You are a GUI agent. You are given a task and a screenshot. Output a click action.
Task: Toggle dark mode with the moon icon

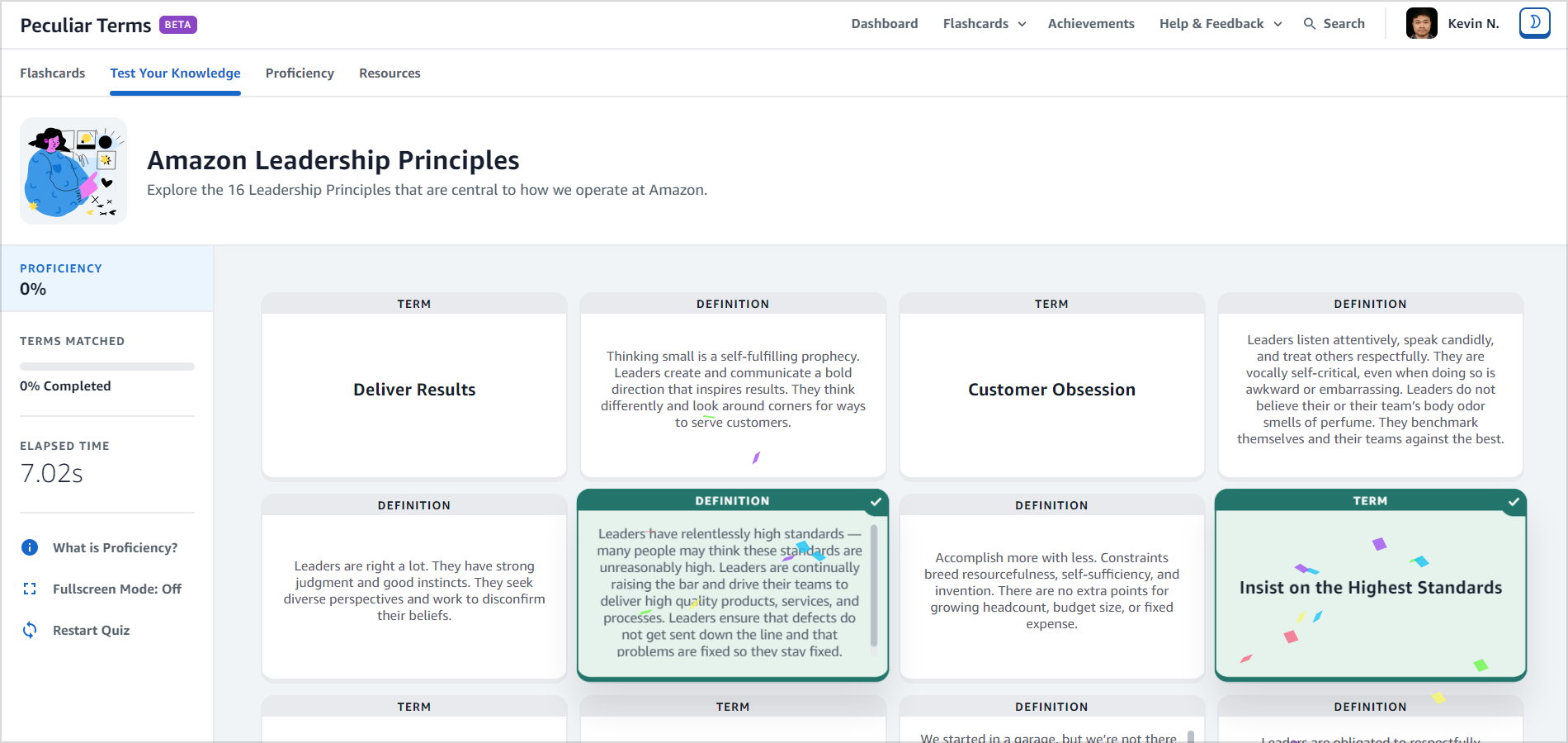[1534, 23]
